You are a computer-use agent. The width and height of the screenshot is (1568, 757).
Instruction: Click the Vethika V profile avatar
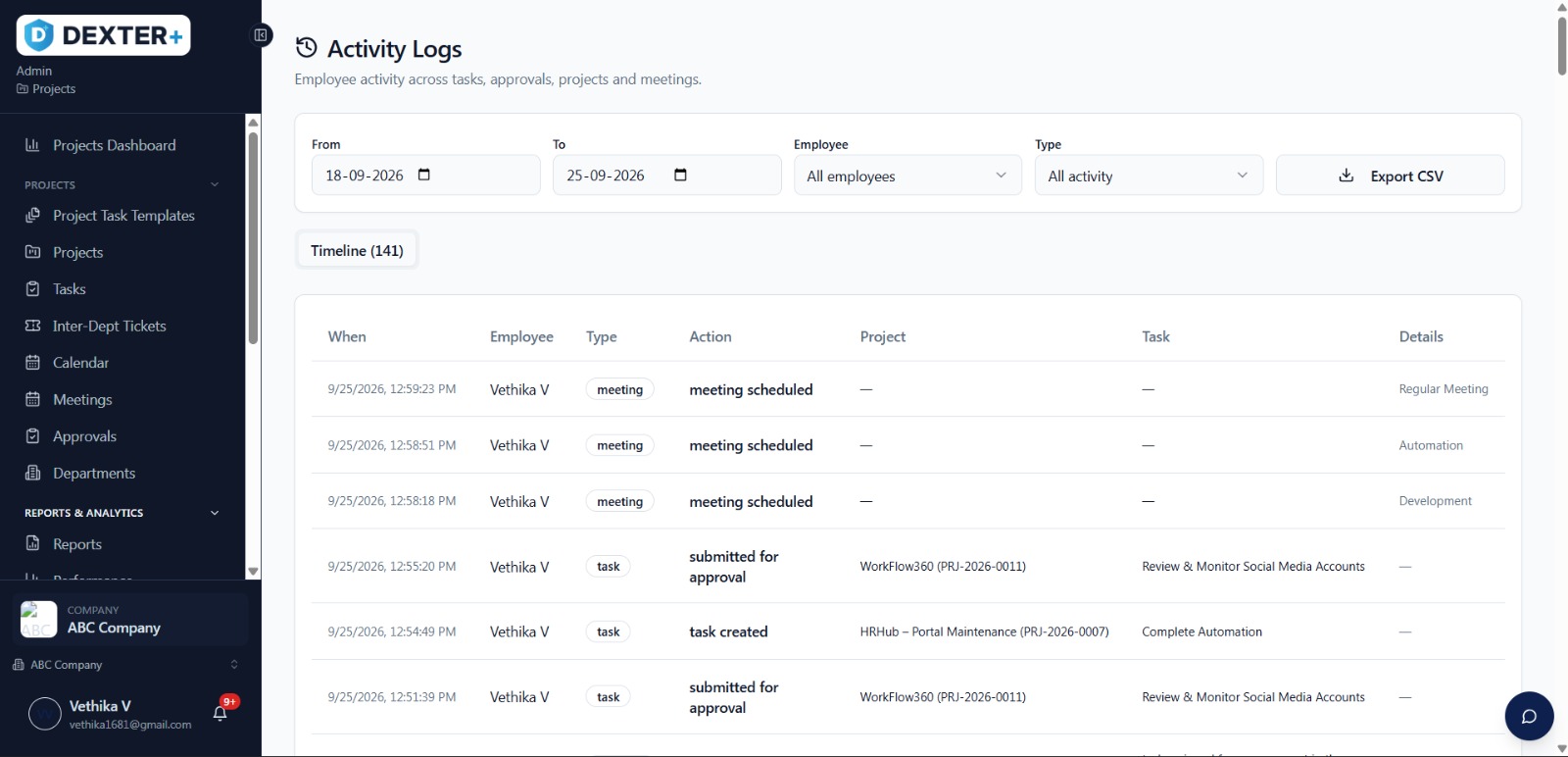45,714
